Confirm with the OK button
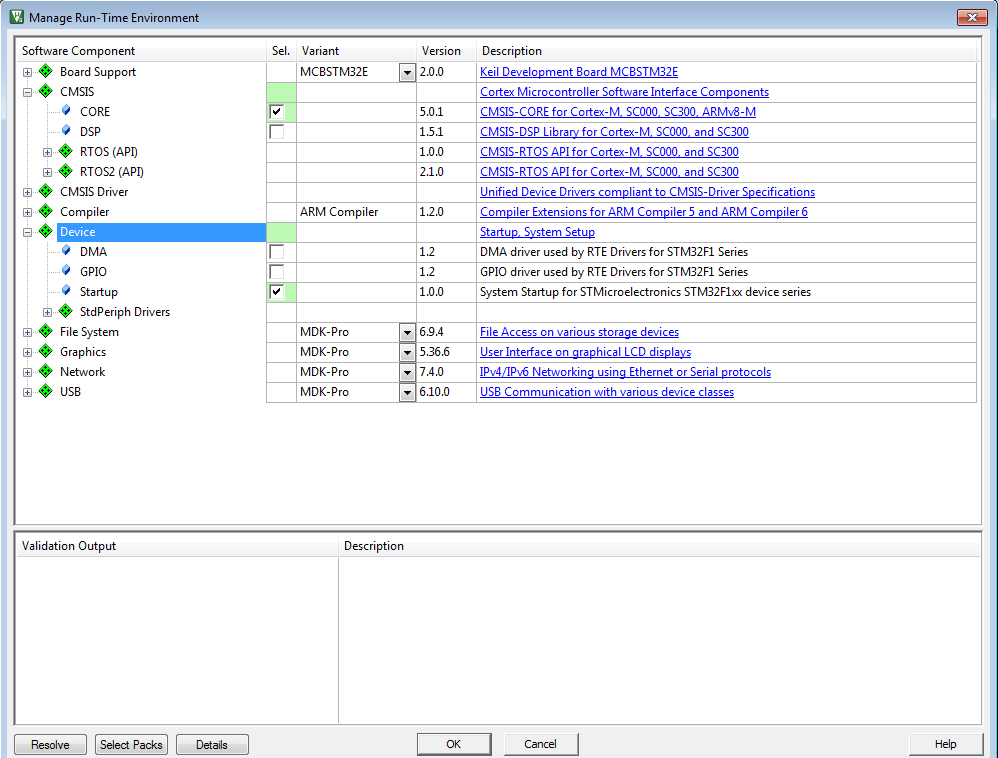The height and width of the screenshot is (758, 998). tap(454, 743)
